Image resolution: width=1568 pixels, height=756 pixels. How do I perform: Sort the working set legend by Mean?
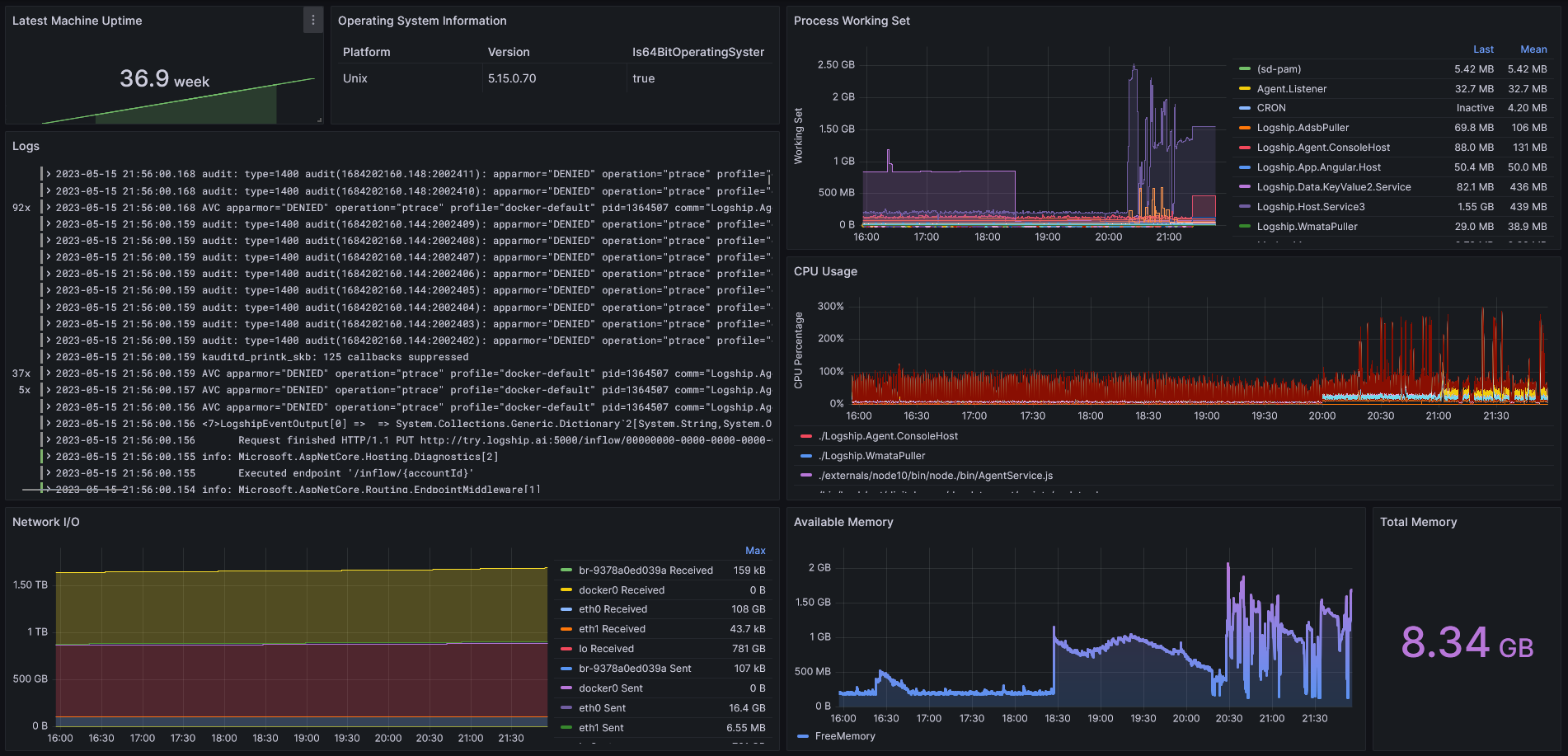click(1533, 49)
